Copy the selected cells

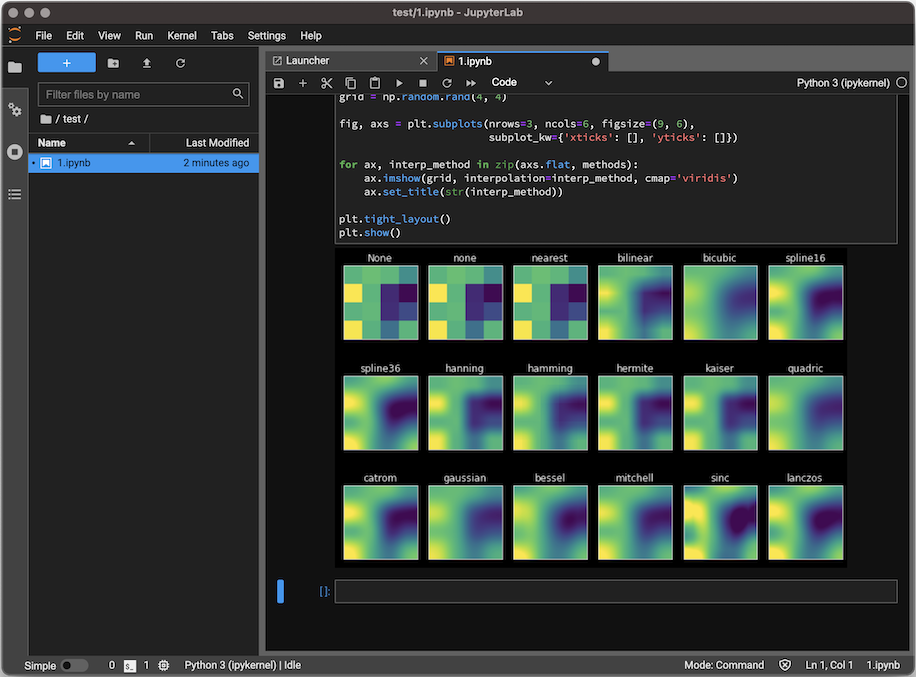[351, 83]
